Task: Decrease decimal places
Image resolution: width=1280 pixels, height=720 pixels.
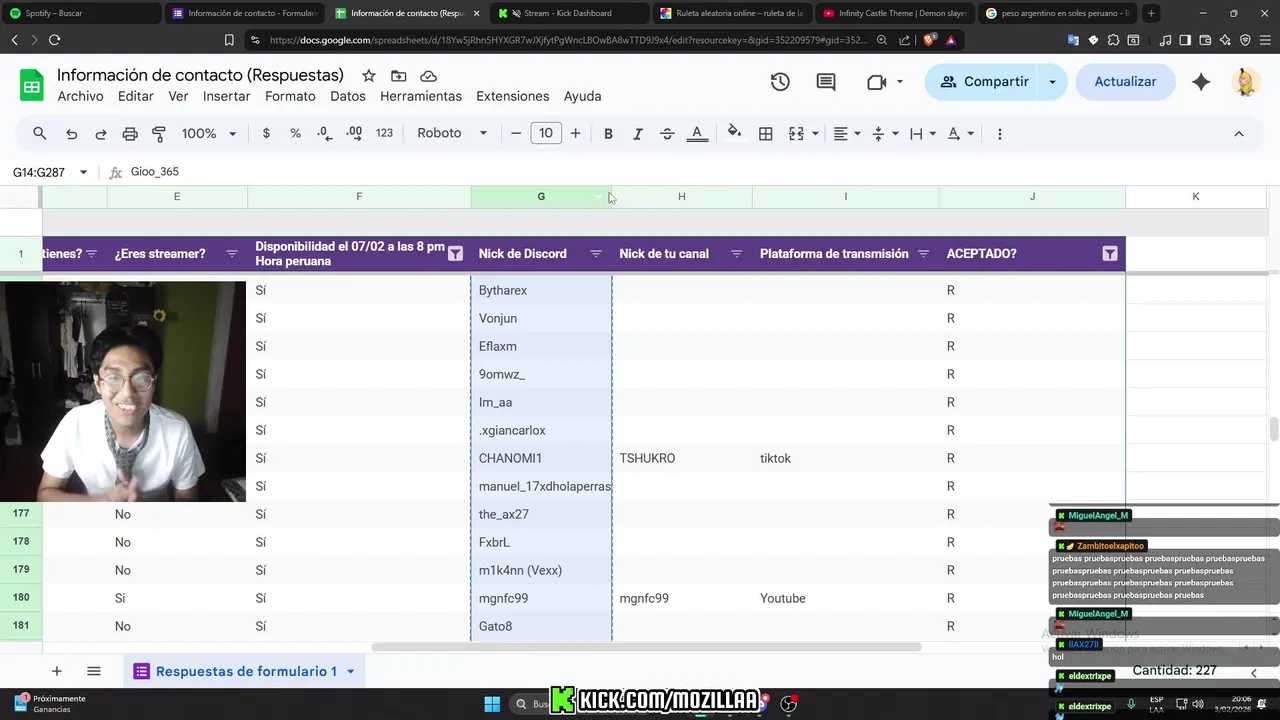Action: (x=324, y=133)
